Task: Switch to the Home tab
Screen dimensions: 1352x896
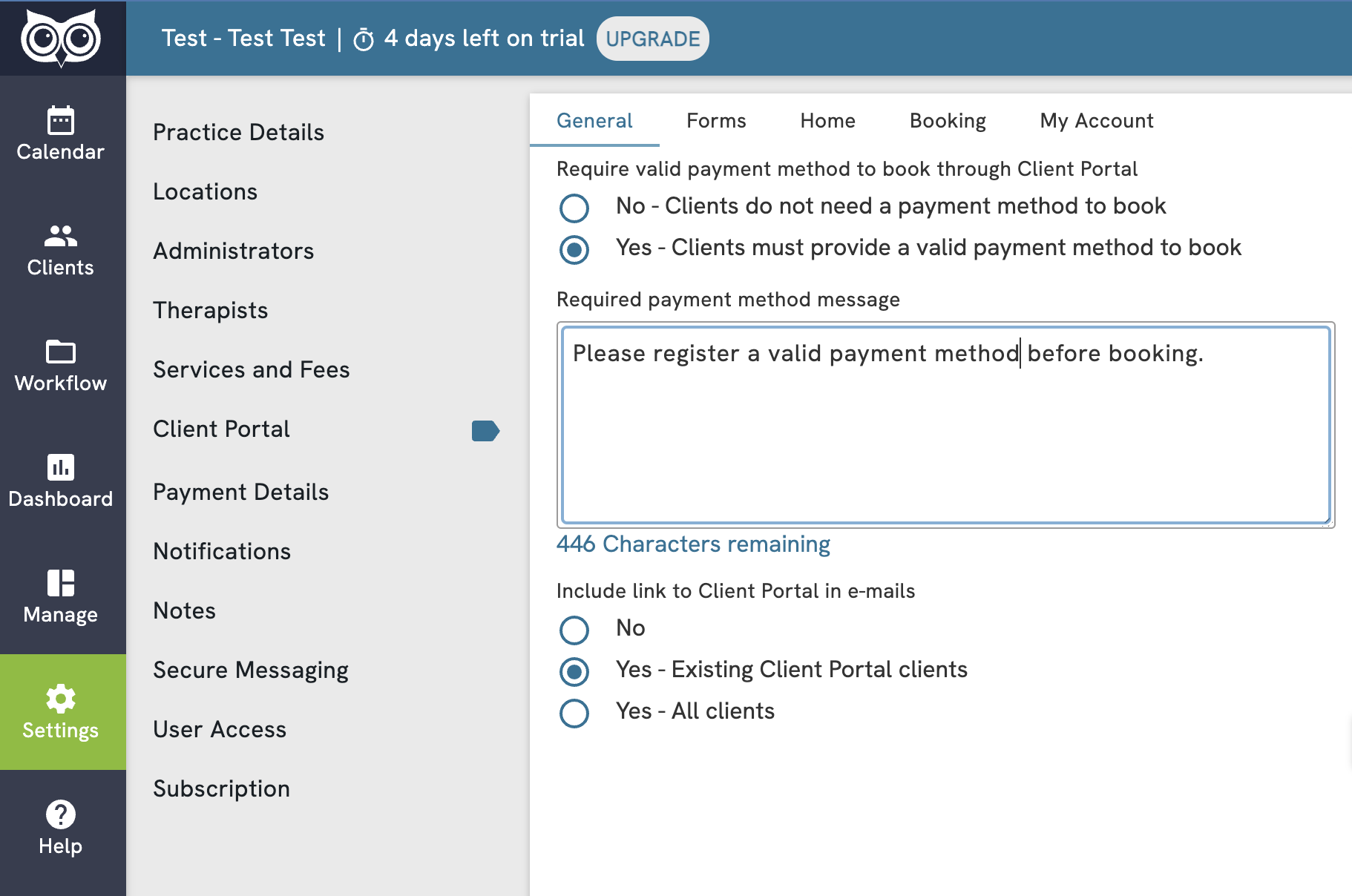Action: point(827,120)
